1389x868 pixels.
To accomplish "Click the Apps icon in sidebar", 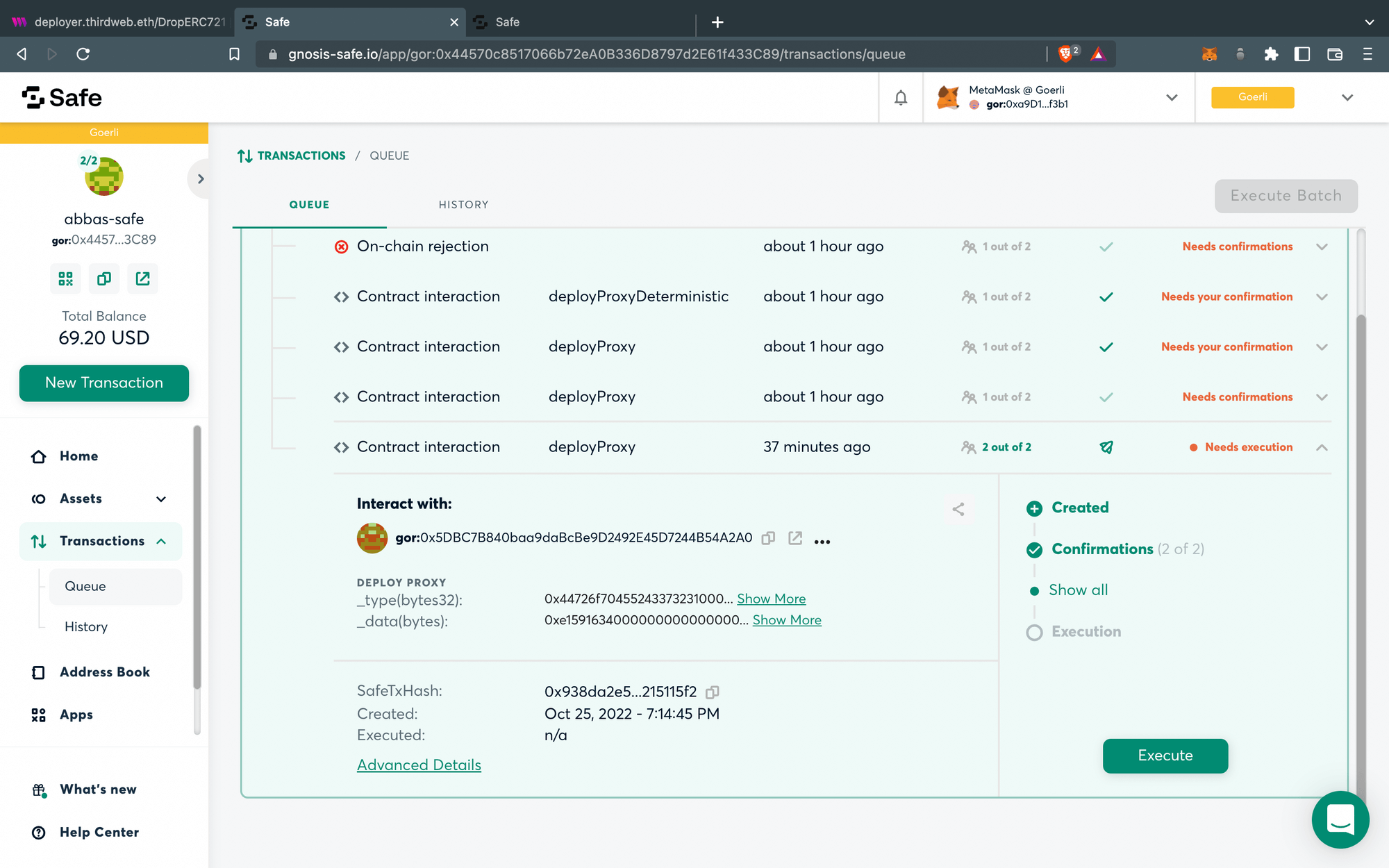I will (x=38, y=715).
